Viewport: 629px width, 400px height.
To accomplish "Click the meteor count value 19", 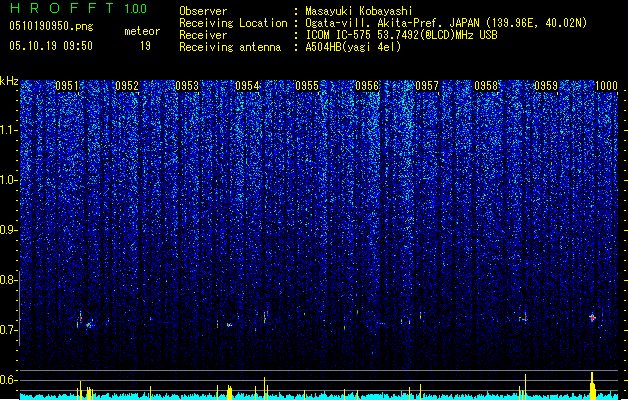I will 145,46.
